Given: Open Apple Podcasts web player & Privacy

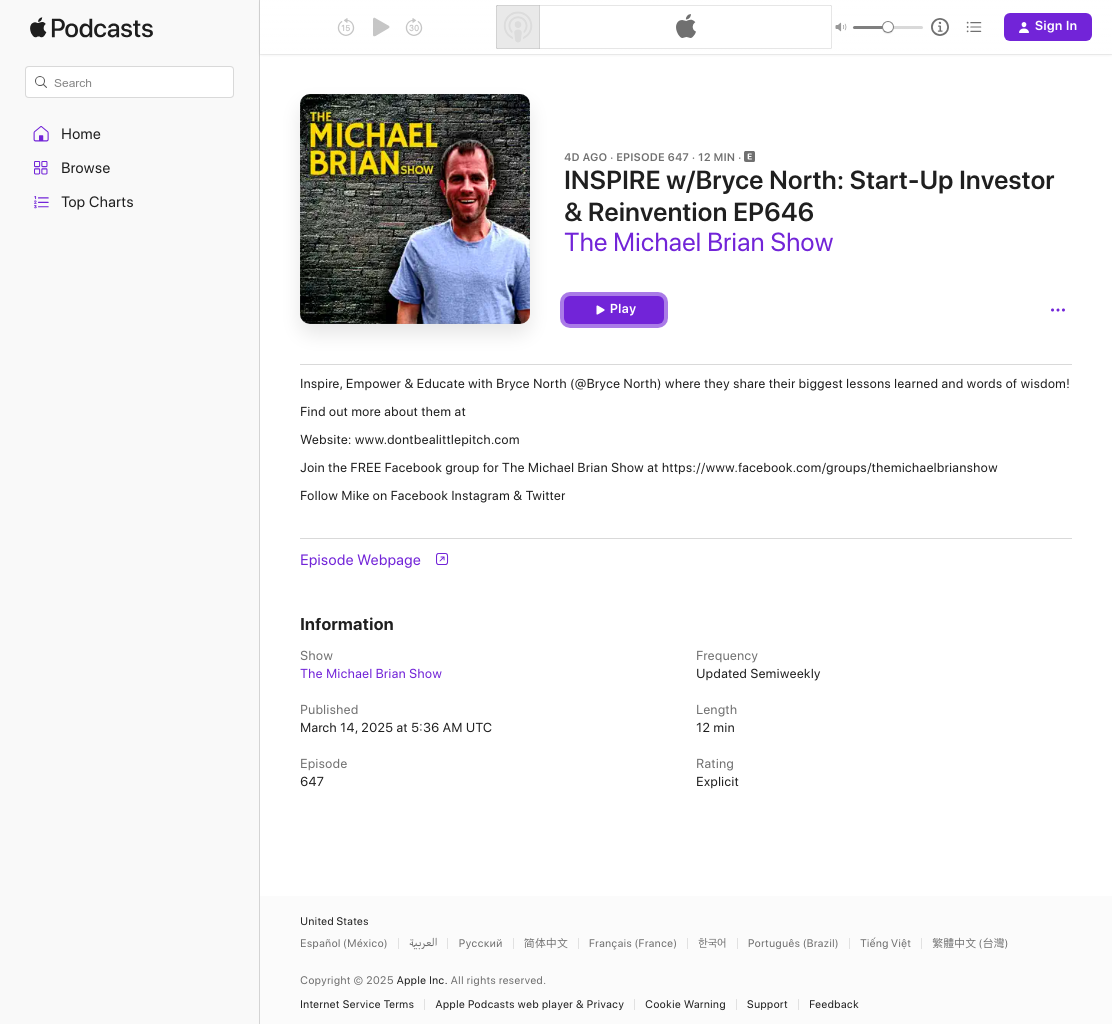Looking at the screenshot, I should [x=529, y=1004].
